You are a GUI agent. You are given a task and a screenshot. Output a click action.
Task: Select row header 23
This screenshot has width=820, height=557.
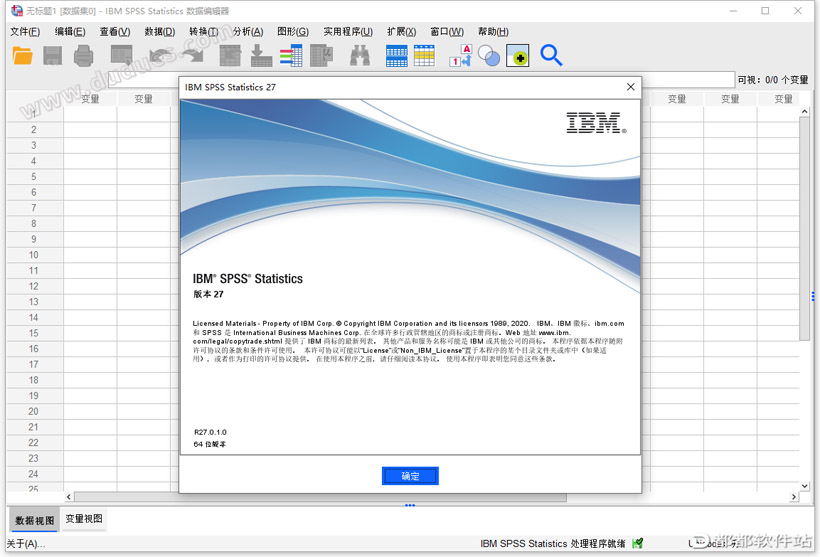(34, 458)
